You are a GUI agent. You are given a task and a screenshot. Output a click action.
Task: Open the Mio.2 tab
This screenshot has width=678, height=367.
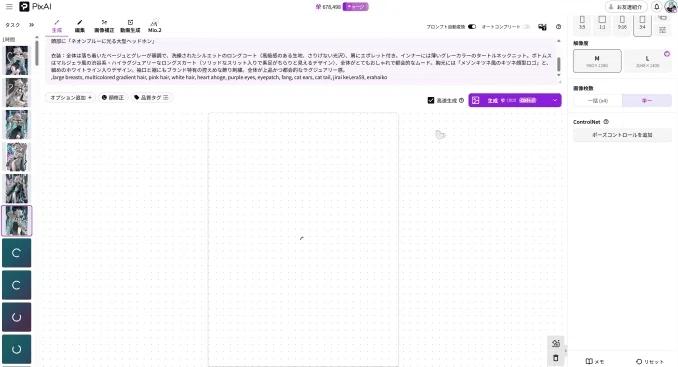click(154, 26)
